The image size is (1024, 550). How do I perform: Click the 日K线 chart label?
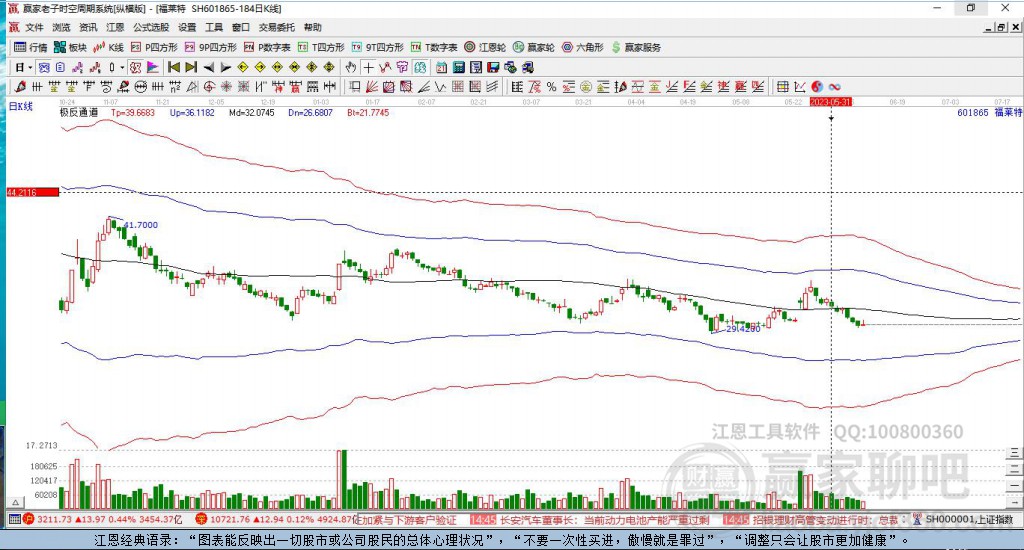pyautogui.click(x=20, y=106)
